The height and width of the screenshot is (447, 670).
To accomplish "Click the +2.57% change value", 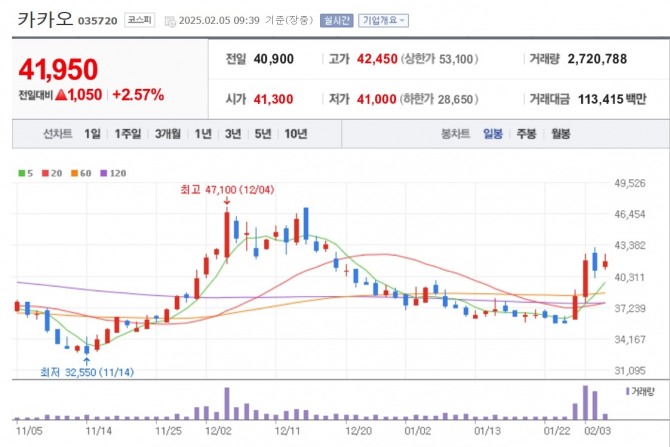I will (x=138, y=94).
